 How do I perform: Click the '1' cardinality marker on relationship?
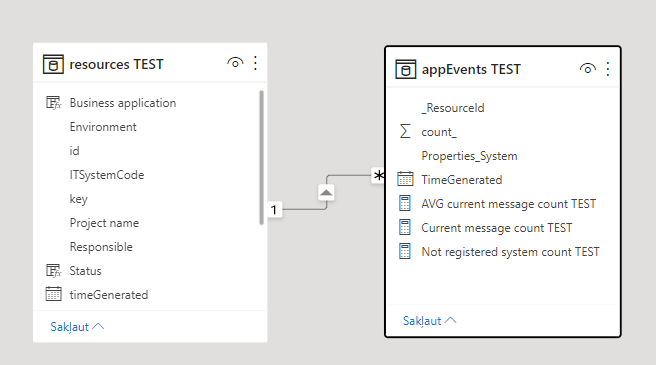pos(274,209)
